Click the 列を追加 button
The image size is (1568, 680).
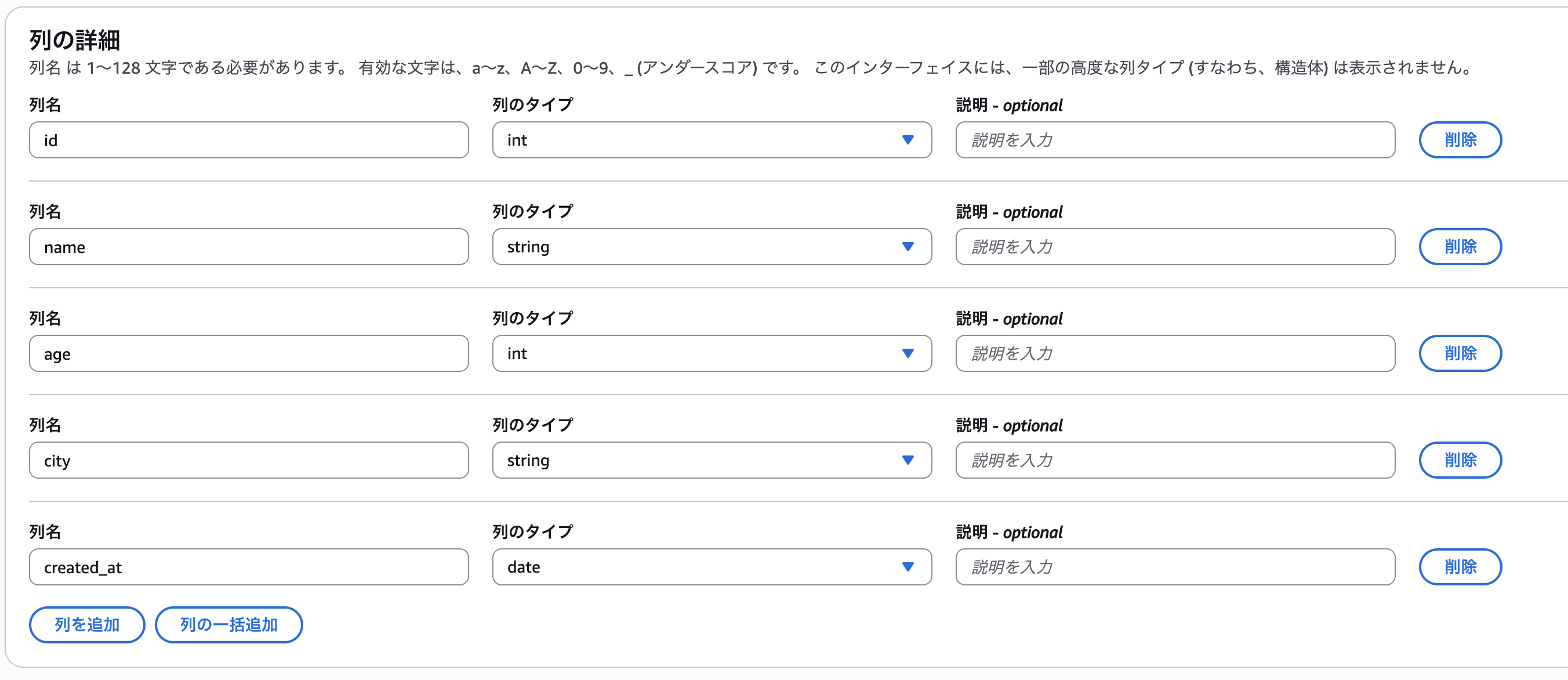click(x=87, y=625)
